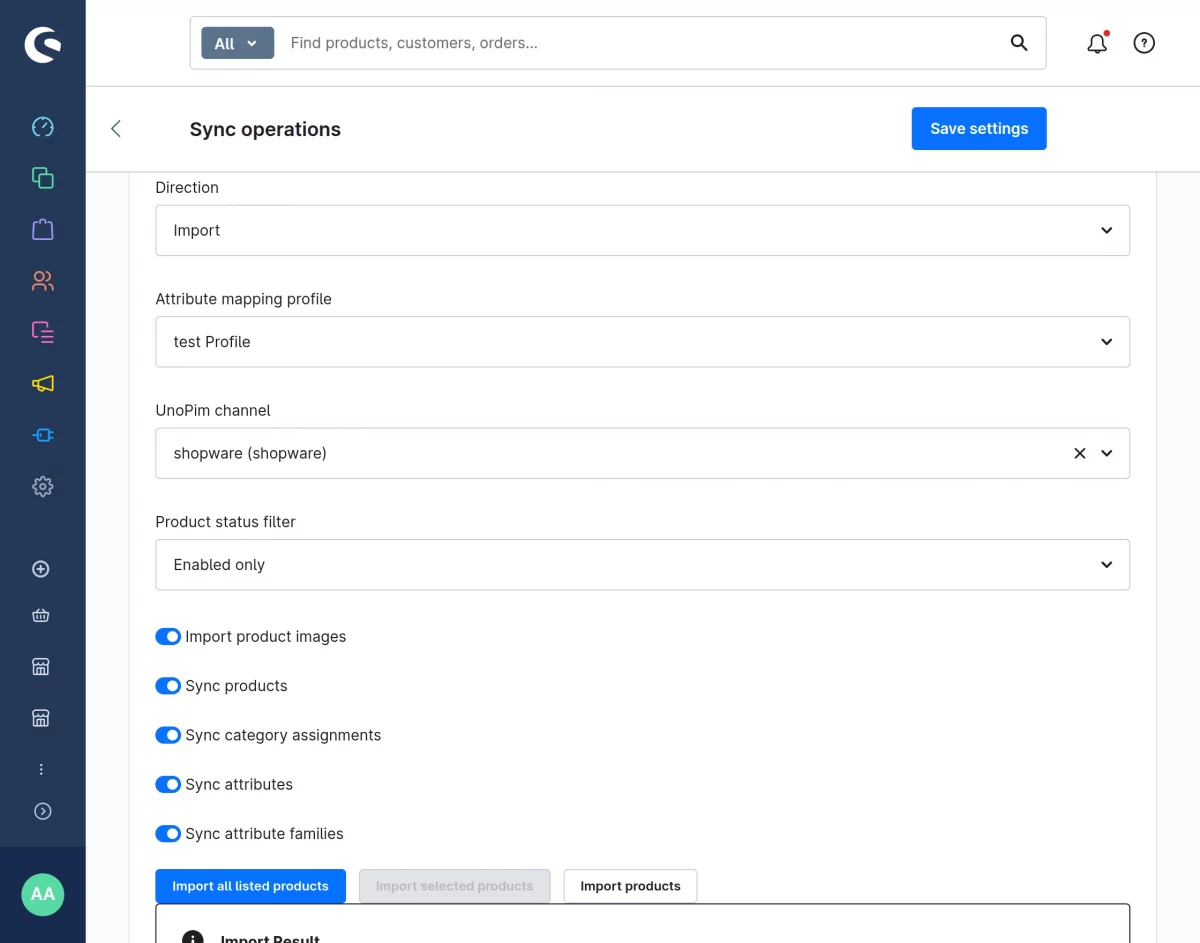Screen dimensions: 1200x943
Task: Click Save settings button
Action: 979,129
